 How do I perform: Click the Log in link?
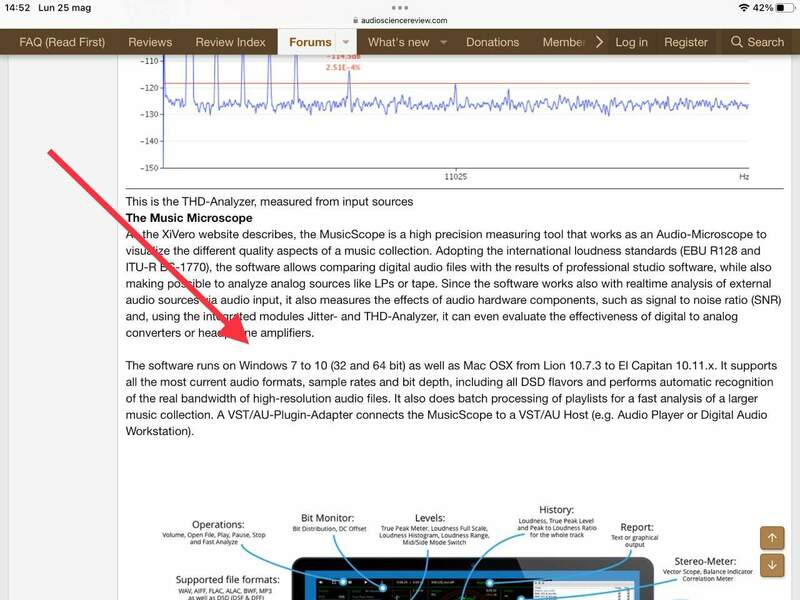631,42
